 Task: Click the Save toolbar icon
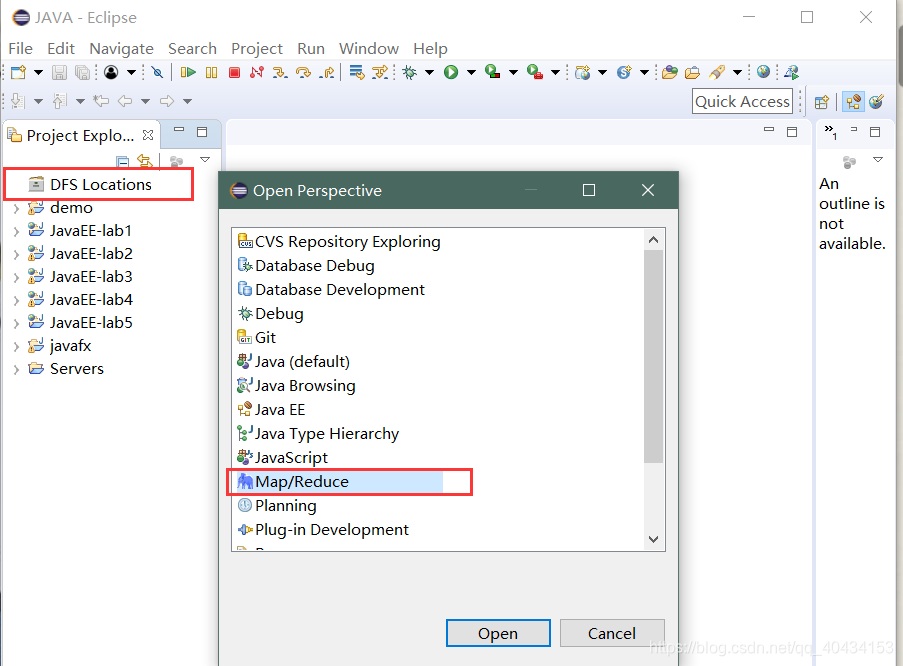(59, 72)
